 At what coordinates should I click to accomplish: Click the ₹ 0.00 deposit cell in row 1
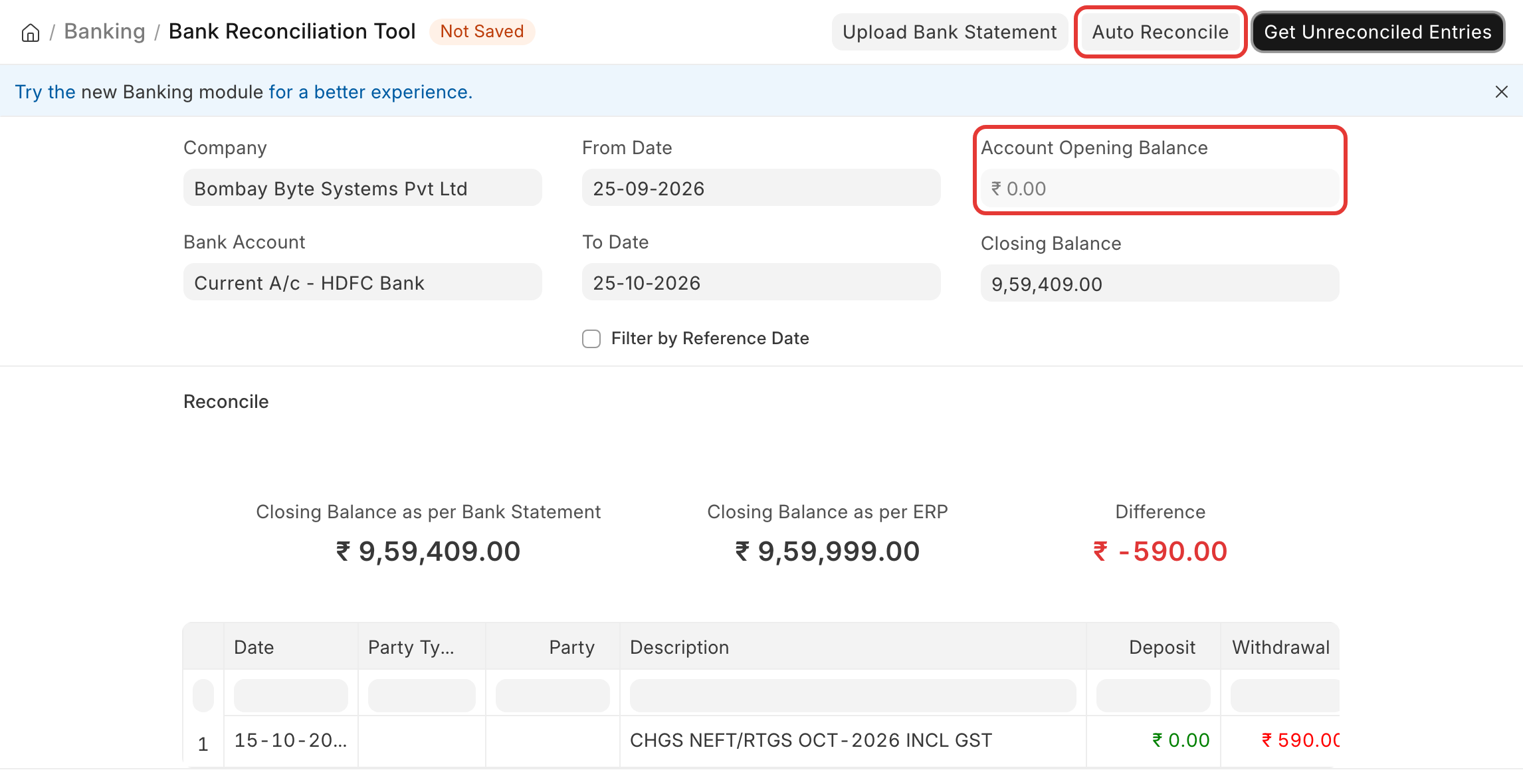1154,741
